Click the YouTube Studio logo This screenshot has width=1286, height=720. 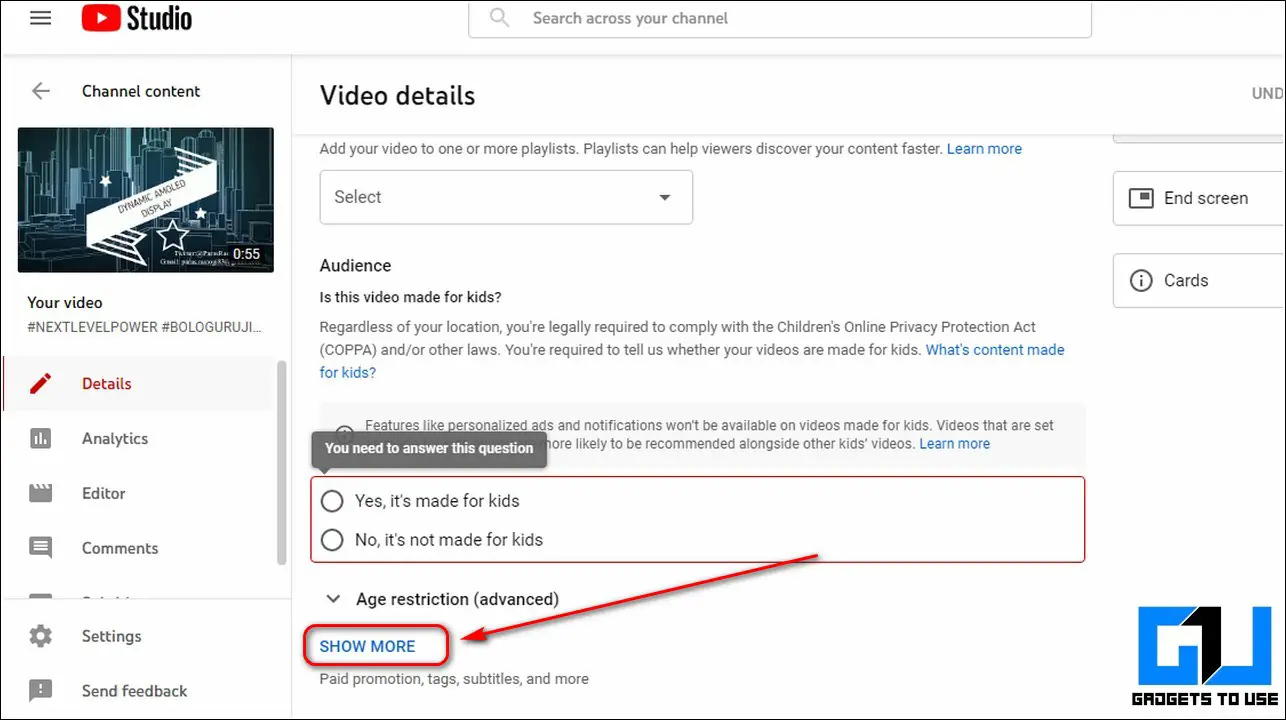(137, 18)
